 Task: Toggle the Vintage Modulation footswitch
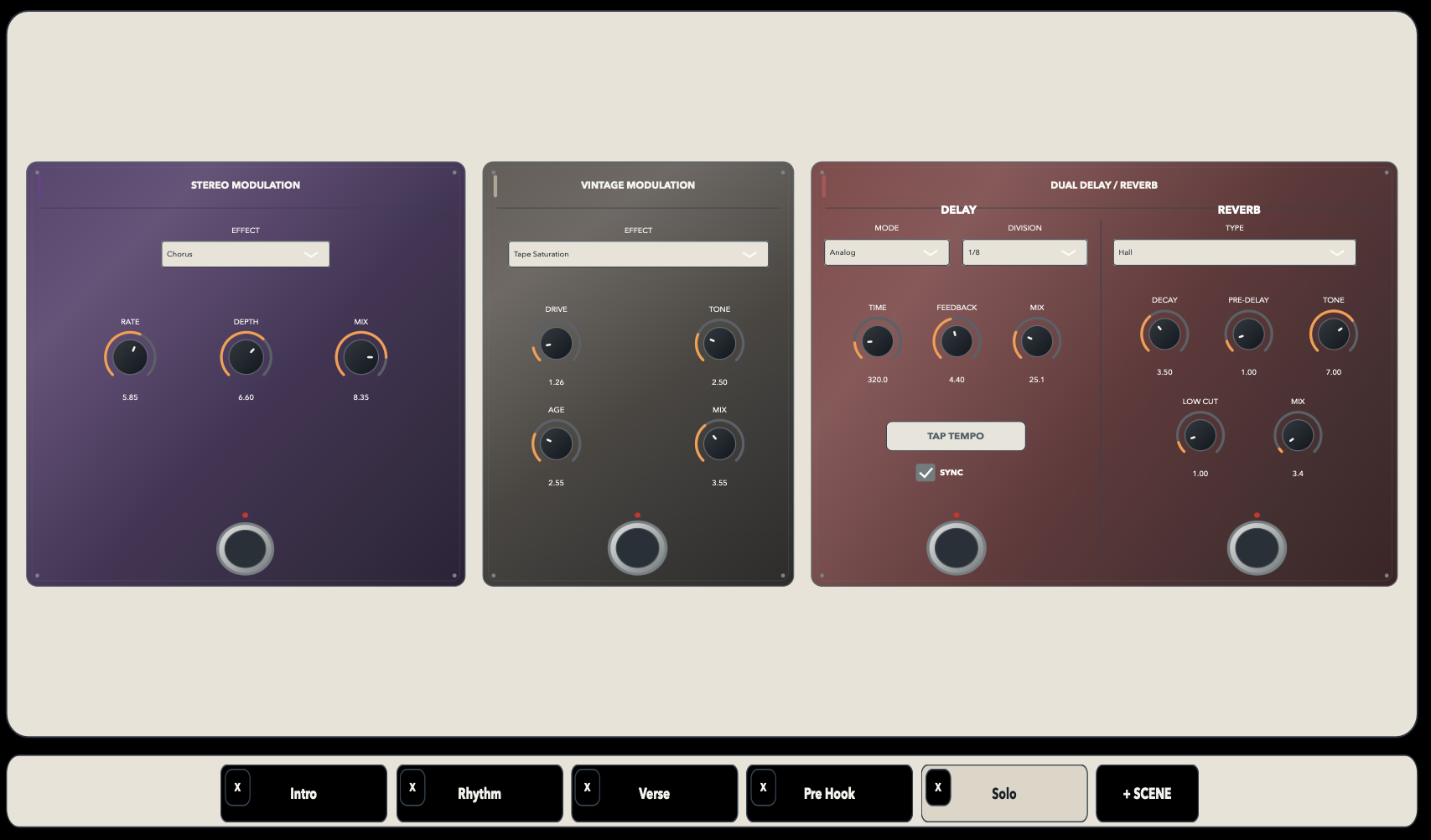[x=637, y=548]
